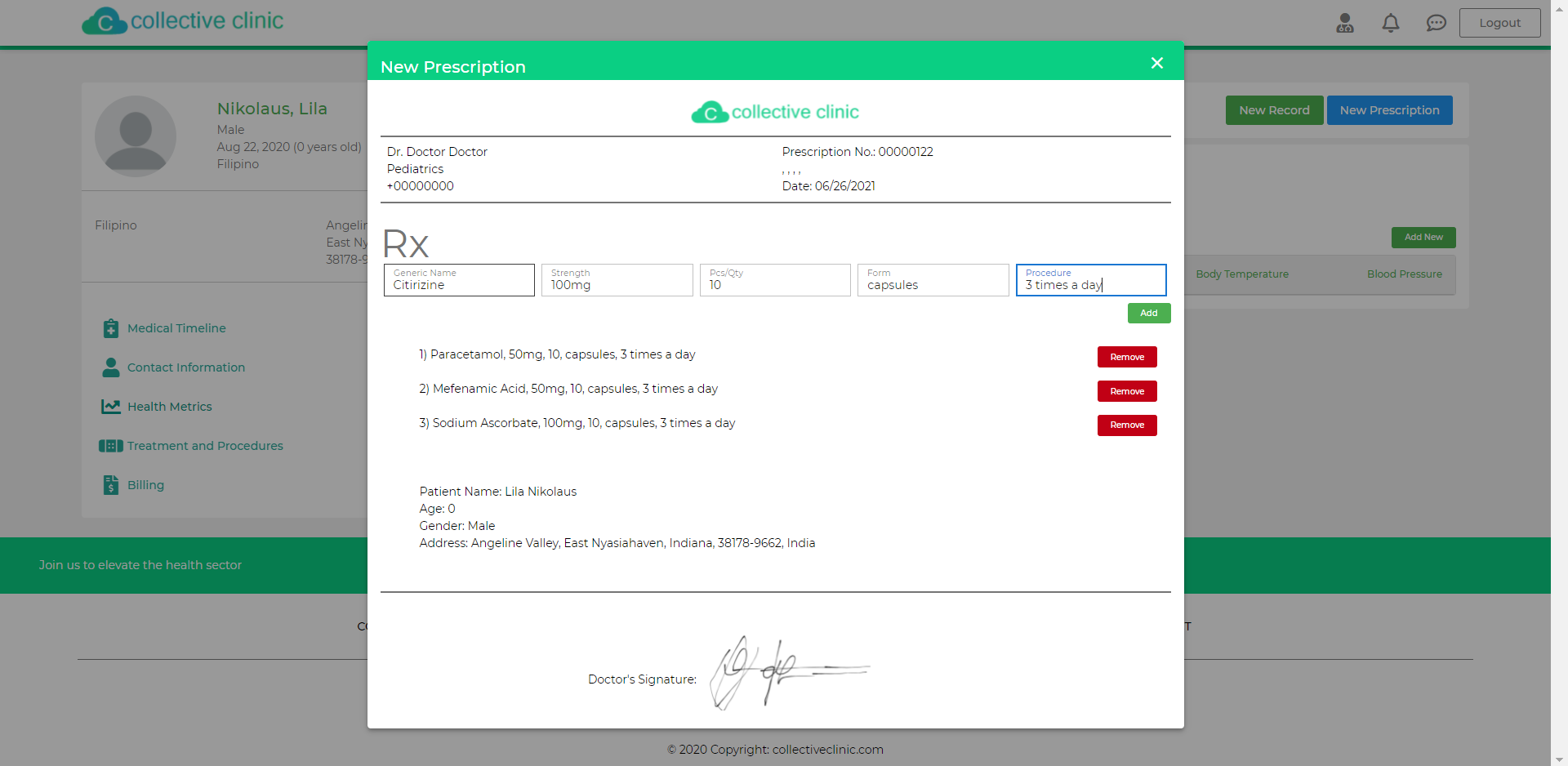
Task: Open Treatment and Procedures section
Action: point(205,446)
